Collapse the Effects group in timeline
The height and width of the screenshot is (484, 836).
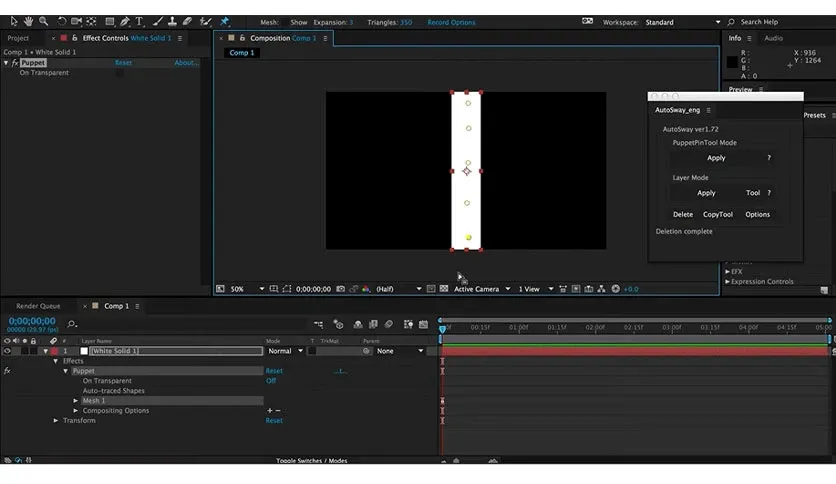(55, 361)
